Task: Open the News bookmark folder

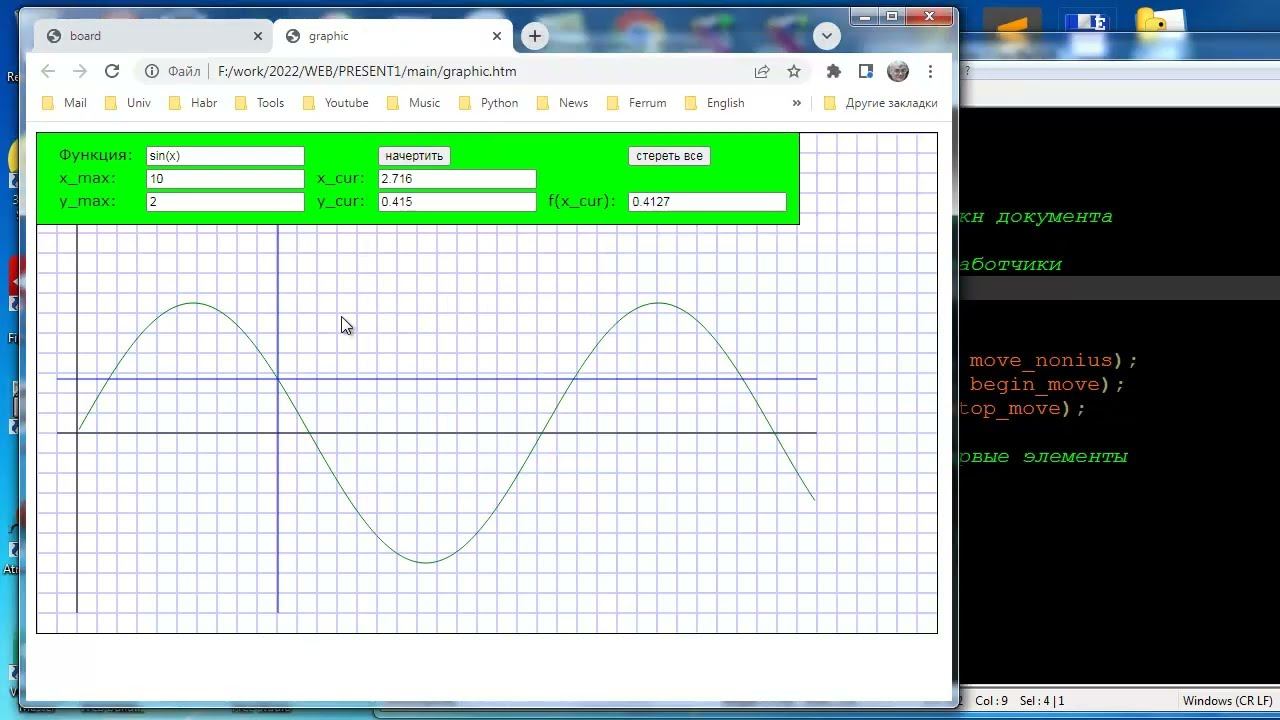Action: point(563,103)
